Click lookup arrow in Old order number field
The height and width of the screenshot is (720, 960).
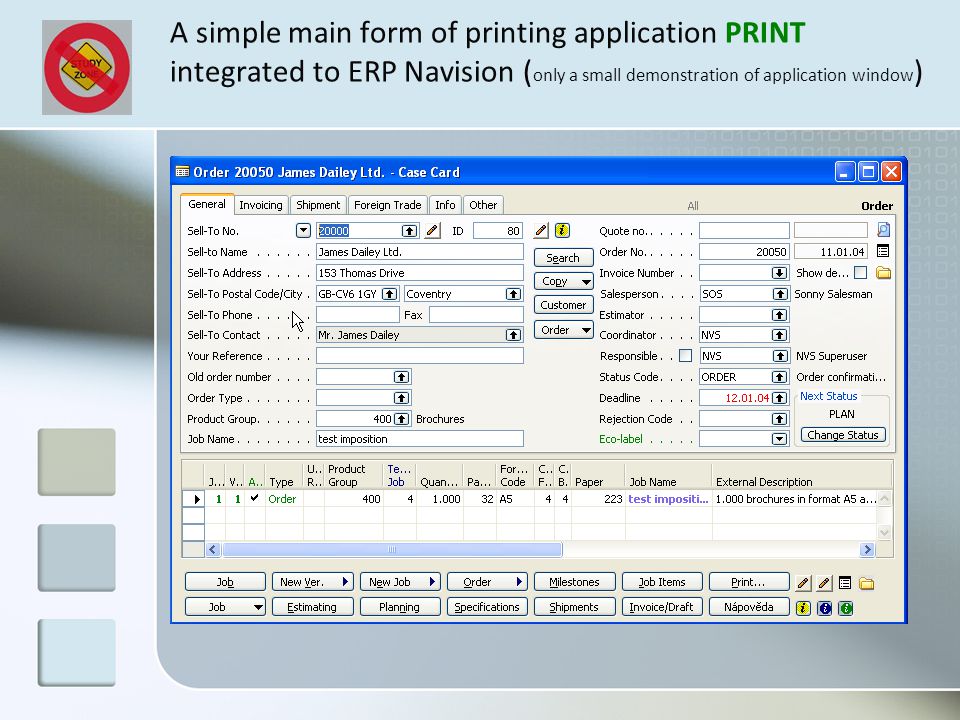coord(401,377)
